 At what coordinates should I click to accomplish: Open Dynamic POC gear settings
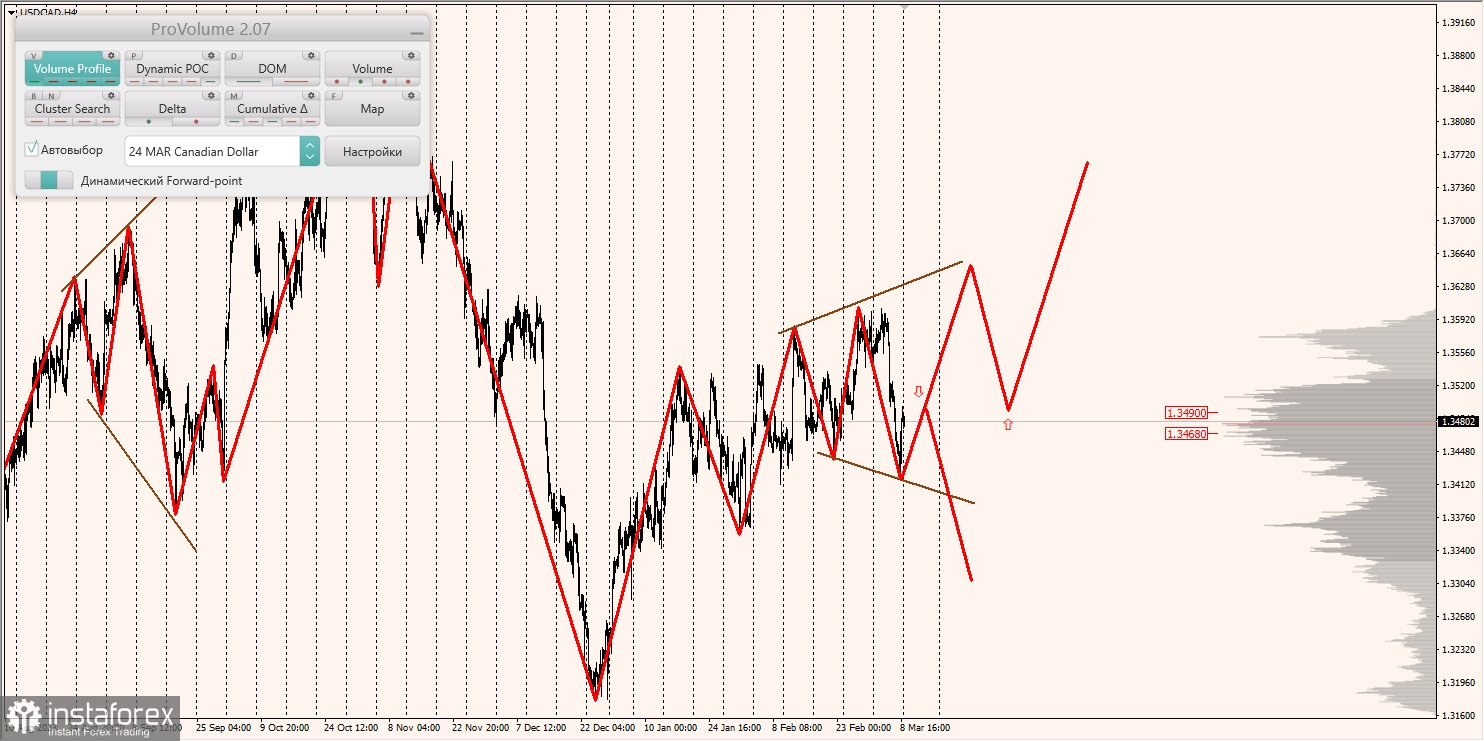pyautogui.click(x=211, y=55)
